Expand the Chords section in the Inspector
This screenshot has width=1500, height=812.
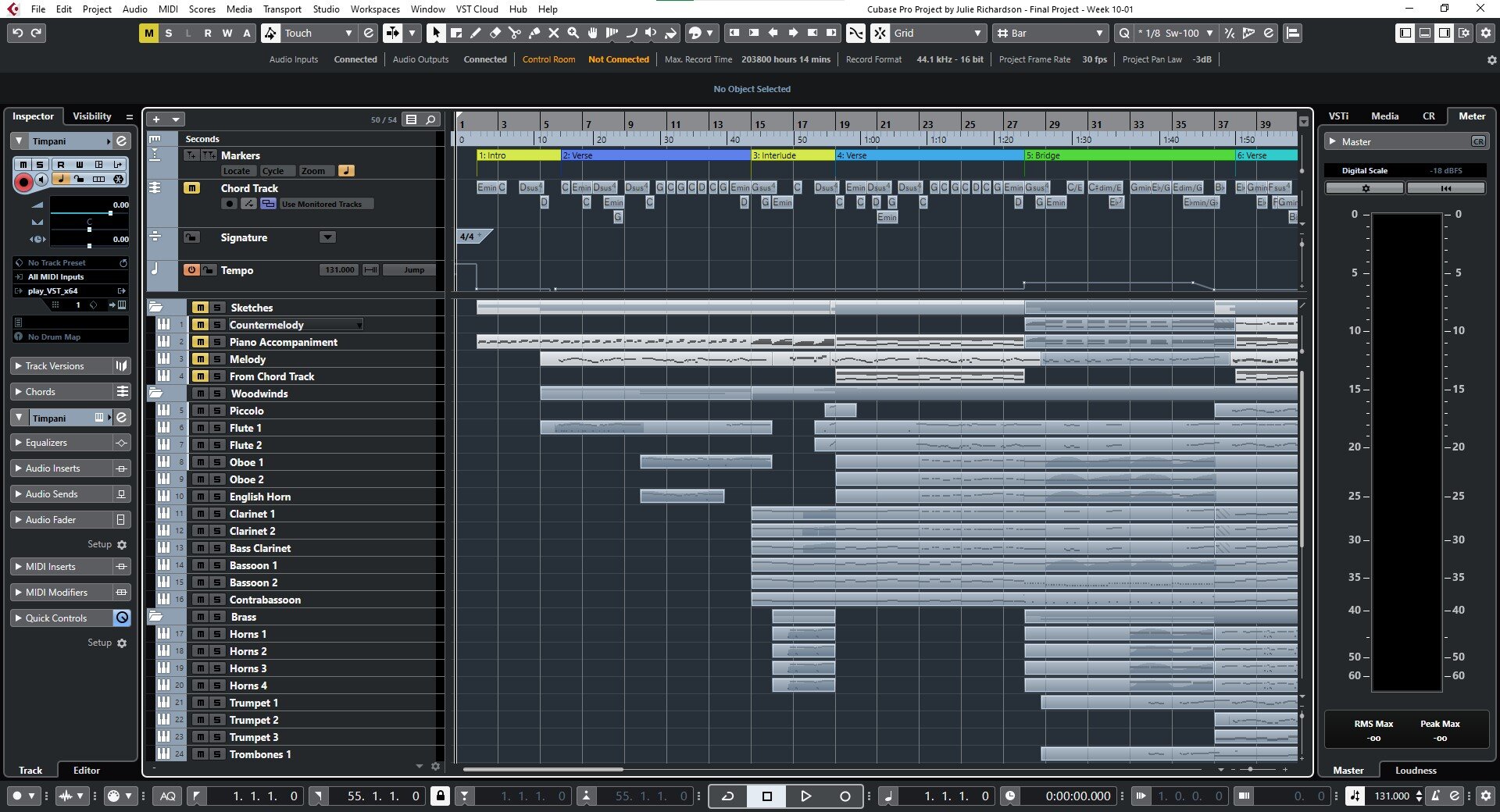(39, 391)
